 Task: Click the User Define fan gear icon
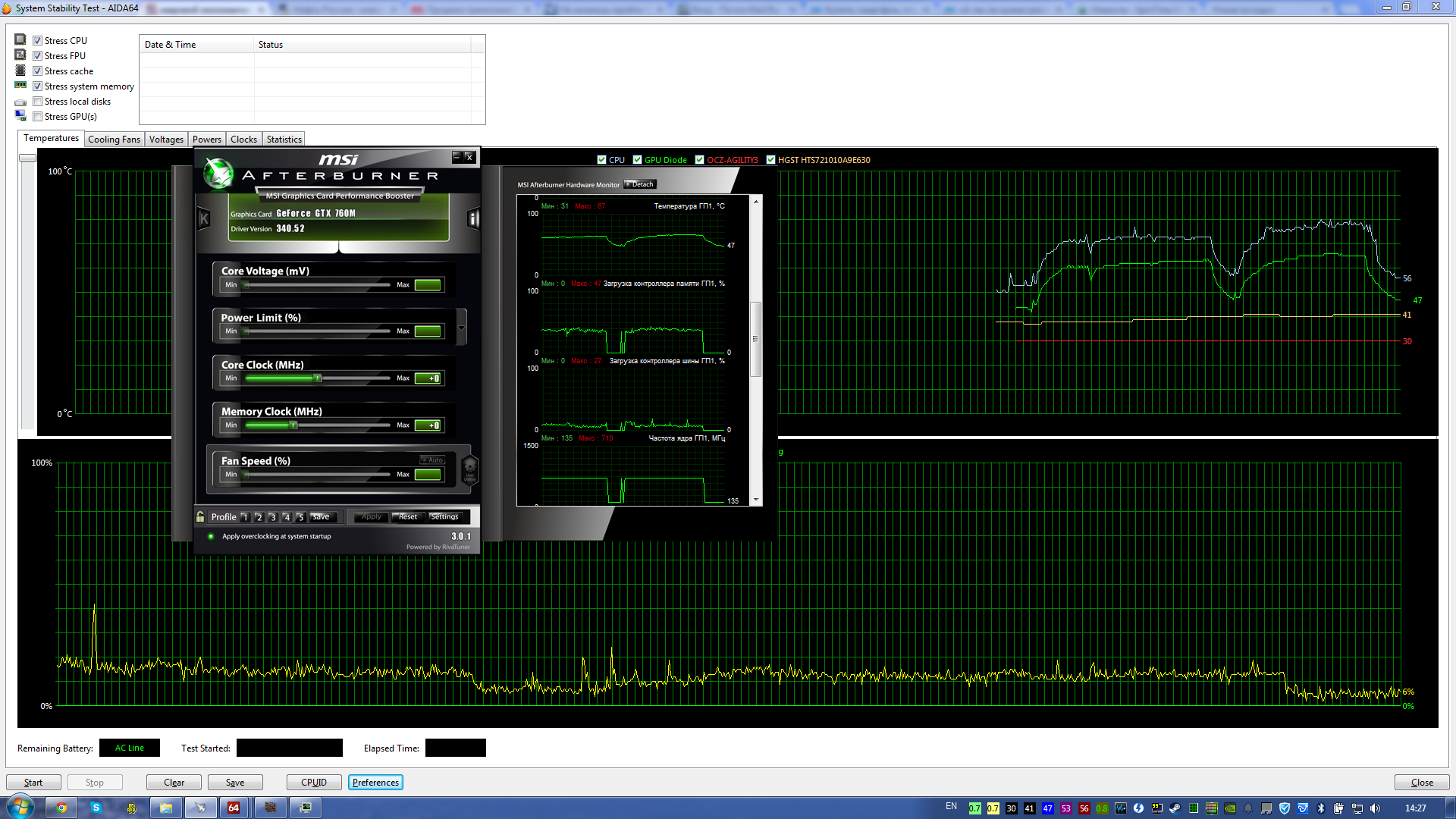click(x=469, y=469)
